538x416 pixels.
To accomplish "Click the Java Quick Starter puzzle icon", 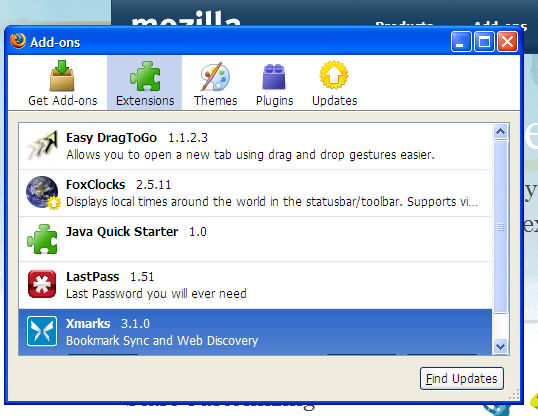I will tap(42, 239).
